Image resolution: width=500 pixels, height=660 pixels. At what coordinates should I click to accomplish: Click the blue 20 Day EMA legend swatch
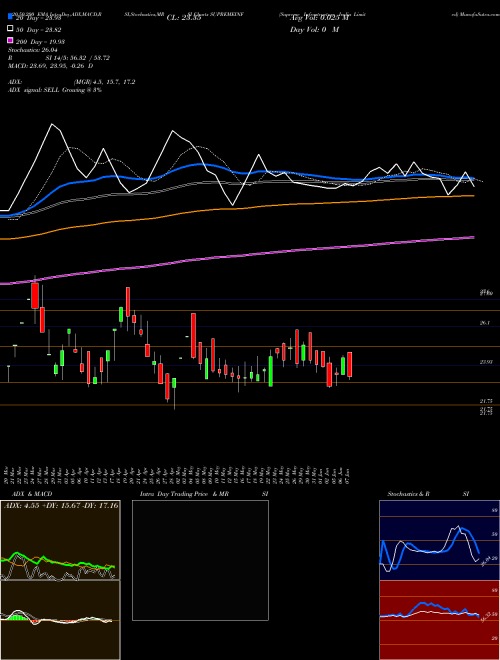(11, 18)
